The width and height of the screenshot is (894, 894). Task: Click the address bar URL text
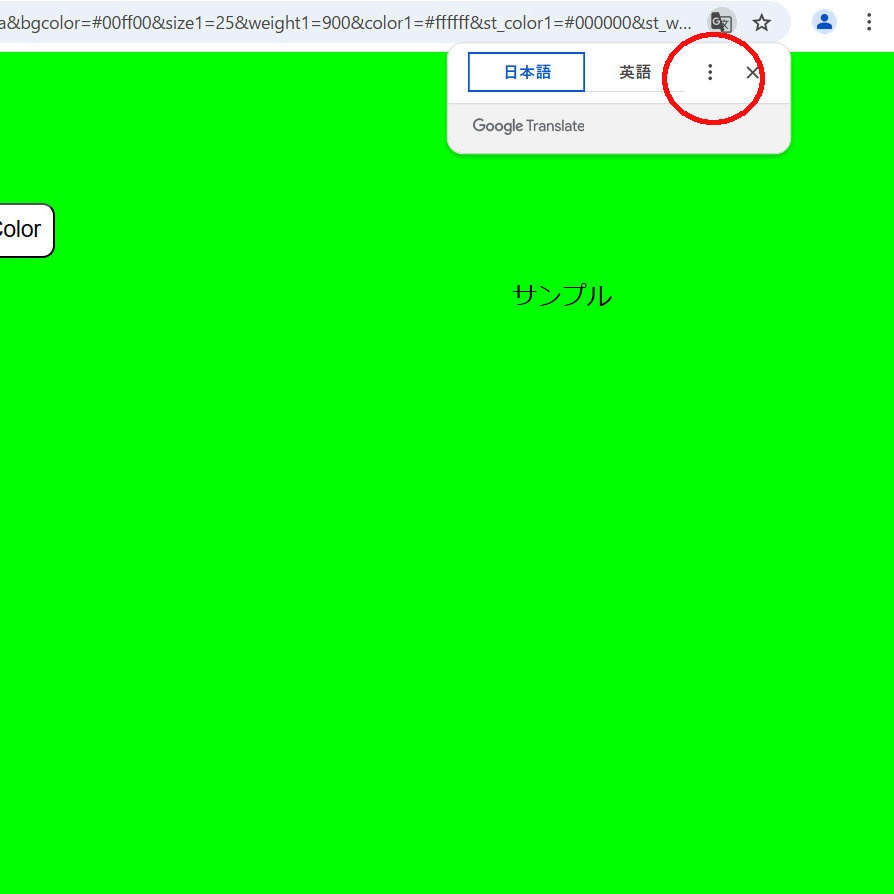point(345,23)
